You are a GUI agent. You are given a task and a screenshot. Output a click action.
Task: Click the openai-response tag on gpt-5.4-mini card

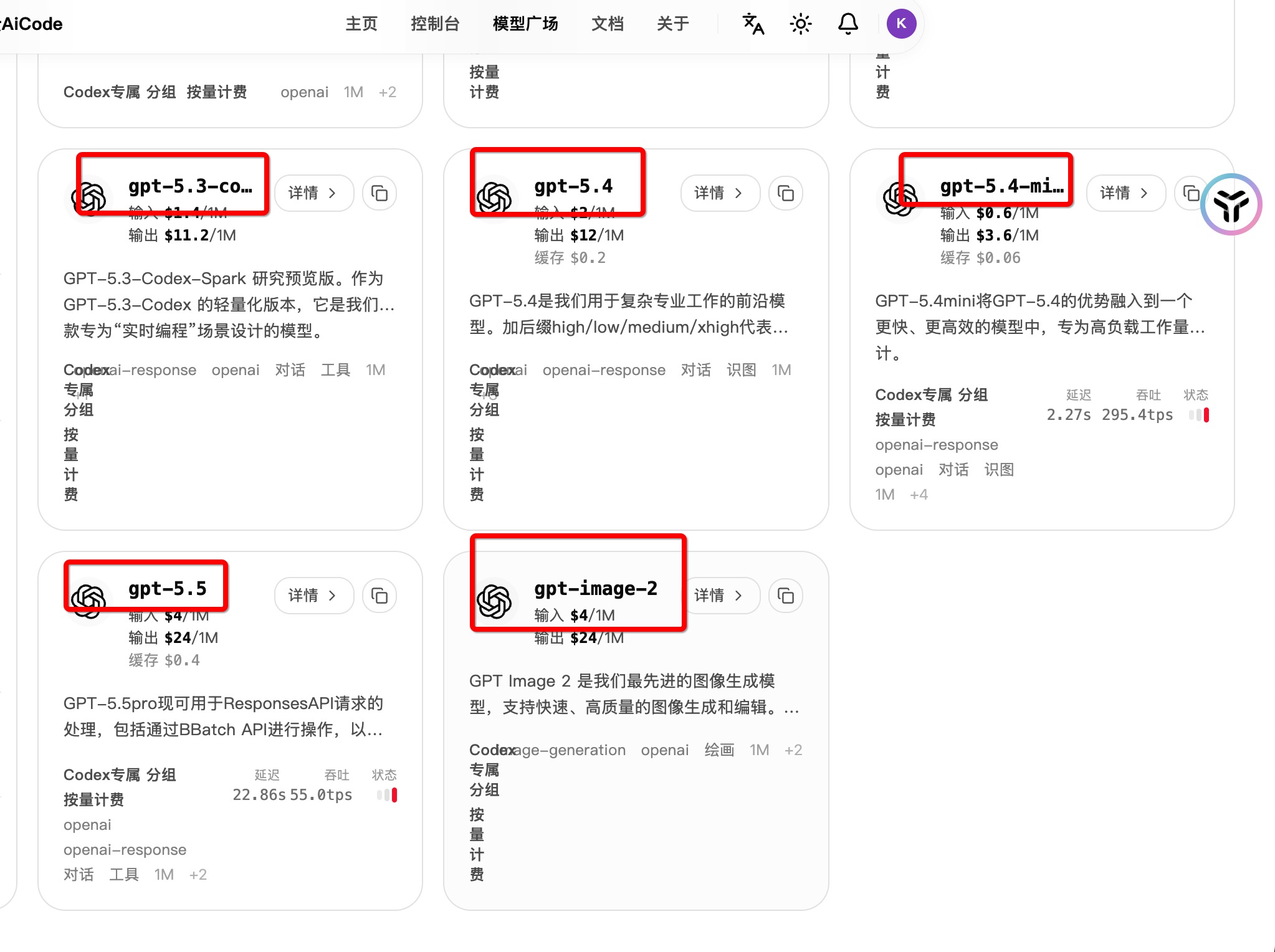(937, 445)
